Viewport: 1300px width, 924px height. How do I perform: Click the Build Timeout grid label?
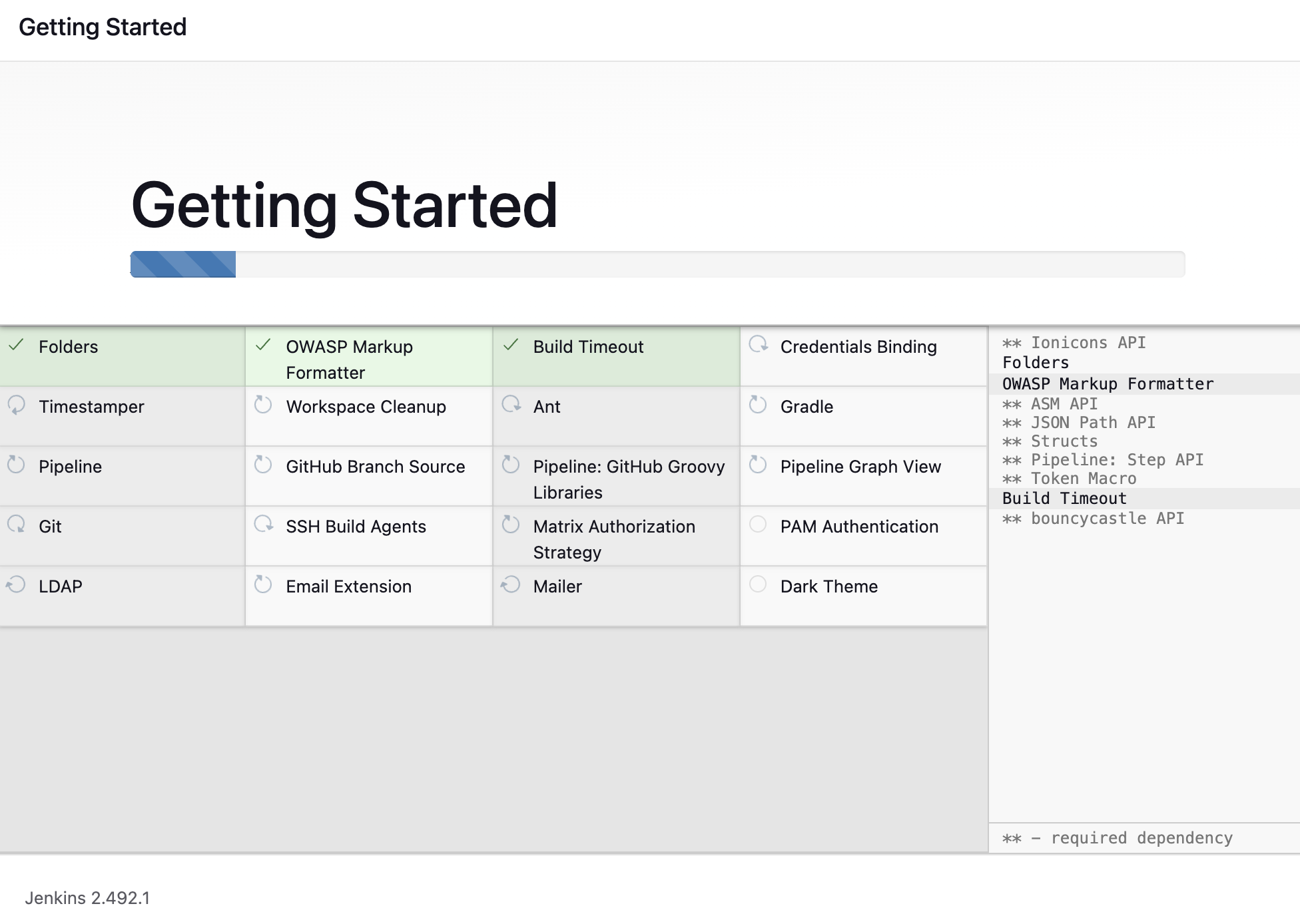tap(588, 347)
